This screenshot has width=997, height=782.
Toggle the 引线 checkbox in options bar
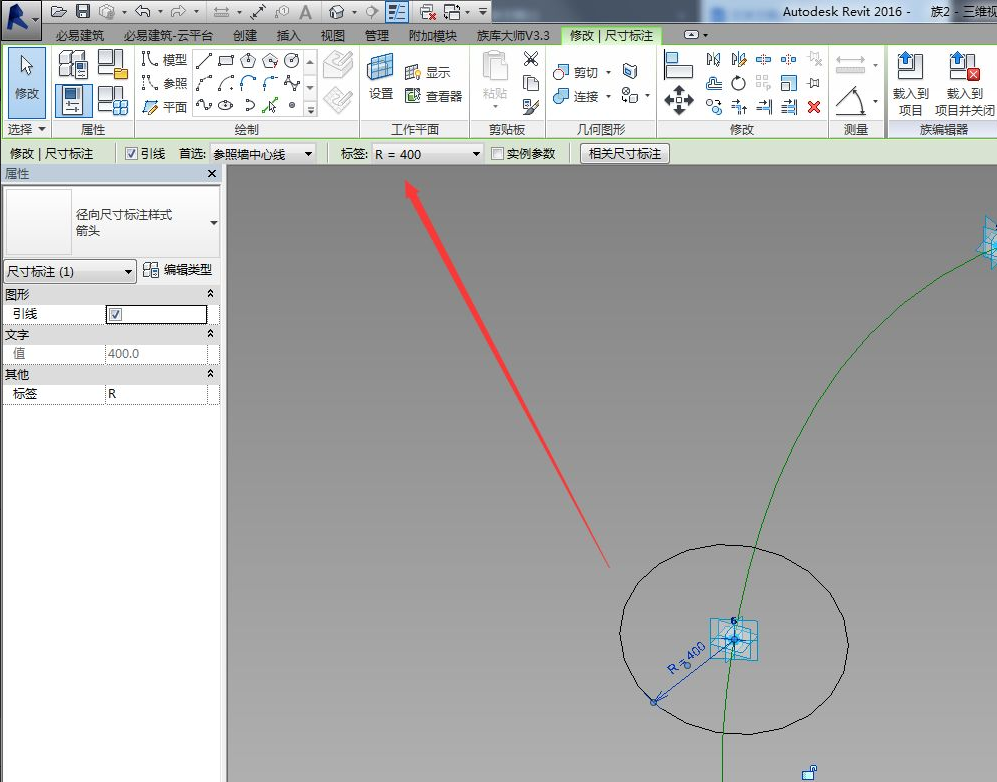point(131,154)
